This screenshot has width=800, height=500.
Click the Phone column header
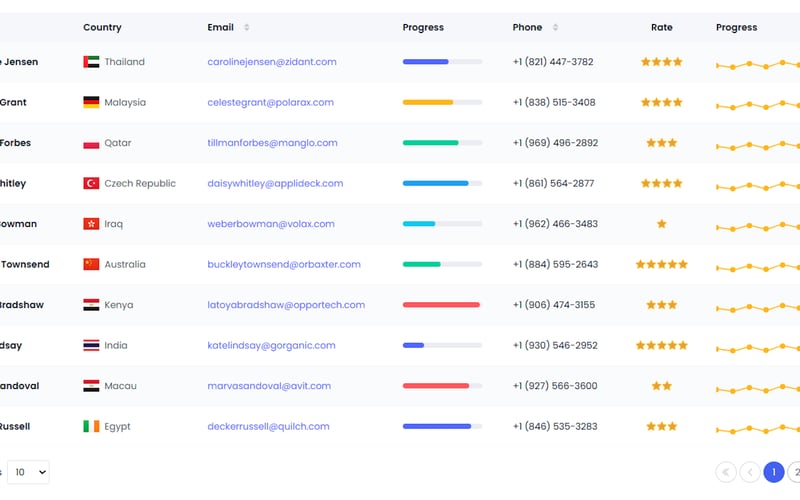(527, 28)
